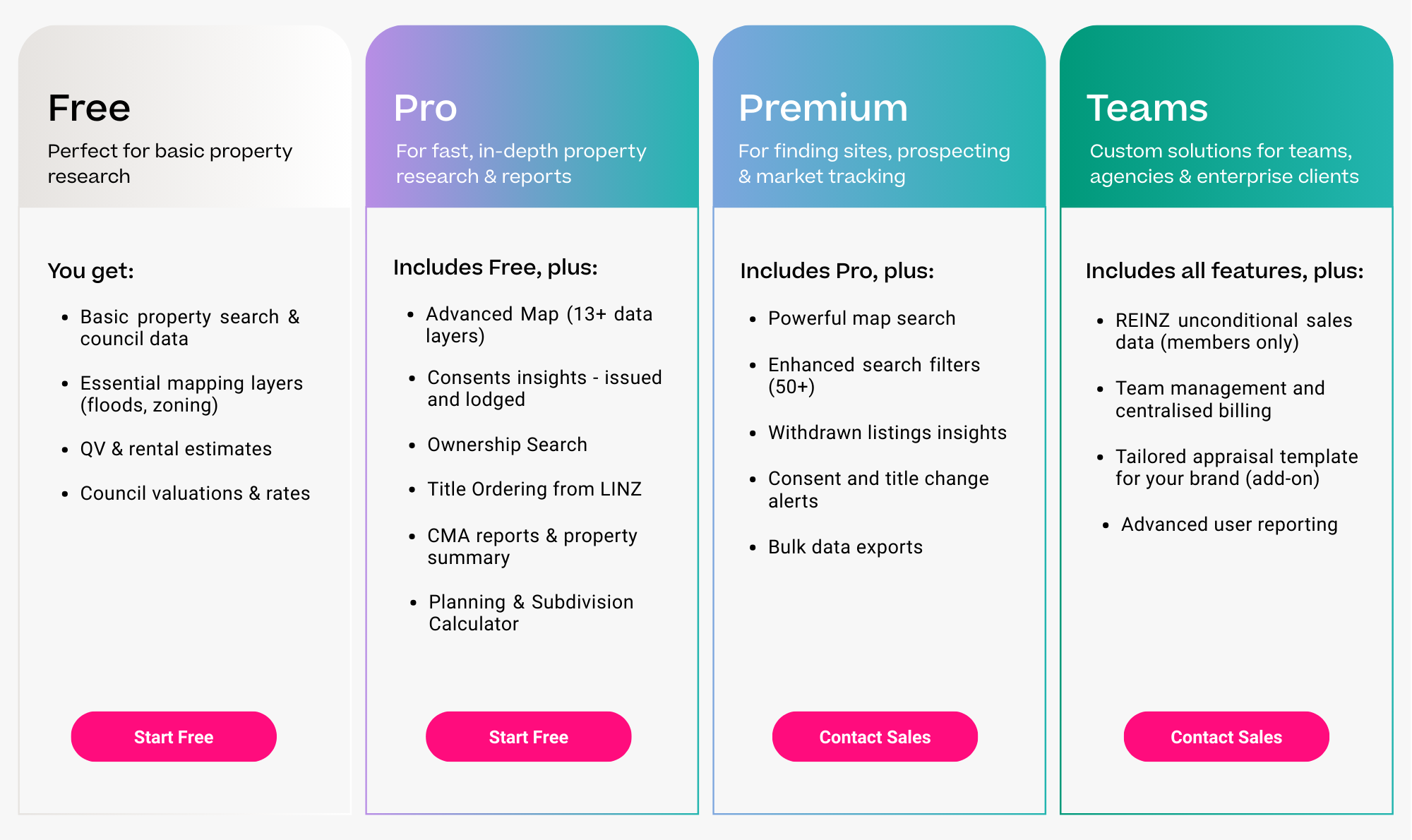Click the Premium plan heading
Image resolution: width=1412 pixels, height=840 pixels.
tap(822, 107)
